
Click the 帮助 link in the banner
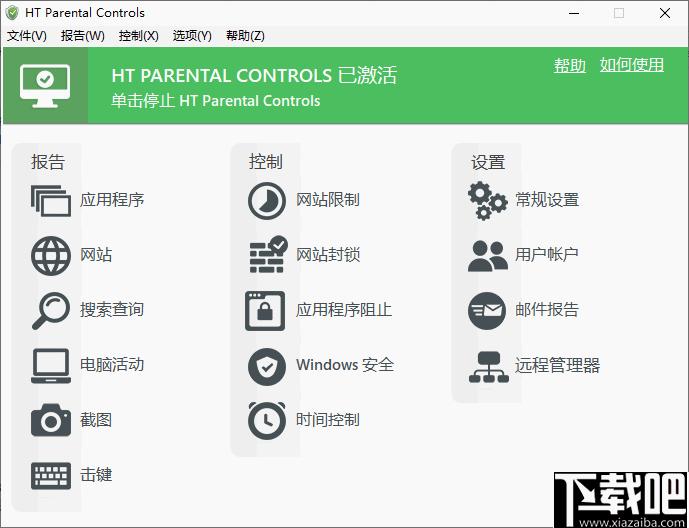(569, 65)
